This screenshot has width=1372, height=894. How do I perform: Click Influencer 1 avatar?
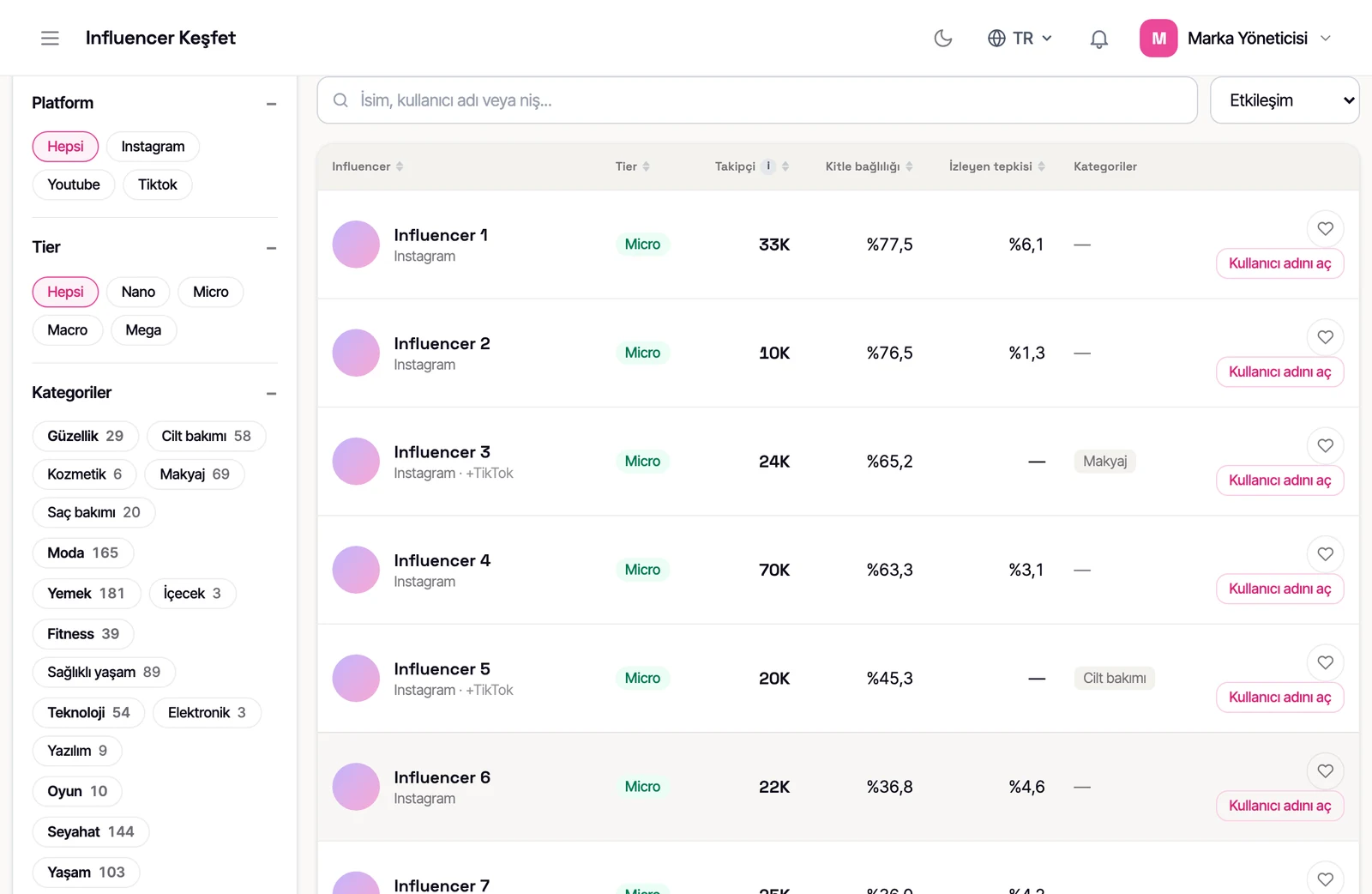coord(356,245)
